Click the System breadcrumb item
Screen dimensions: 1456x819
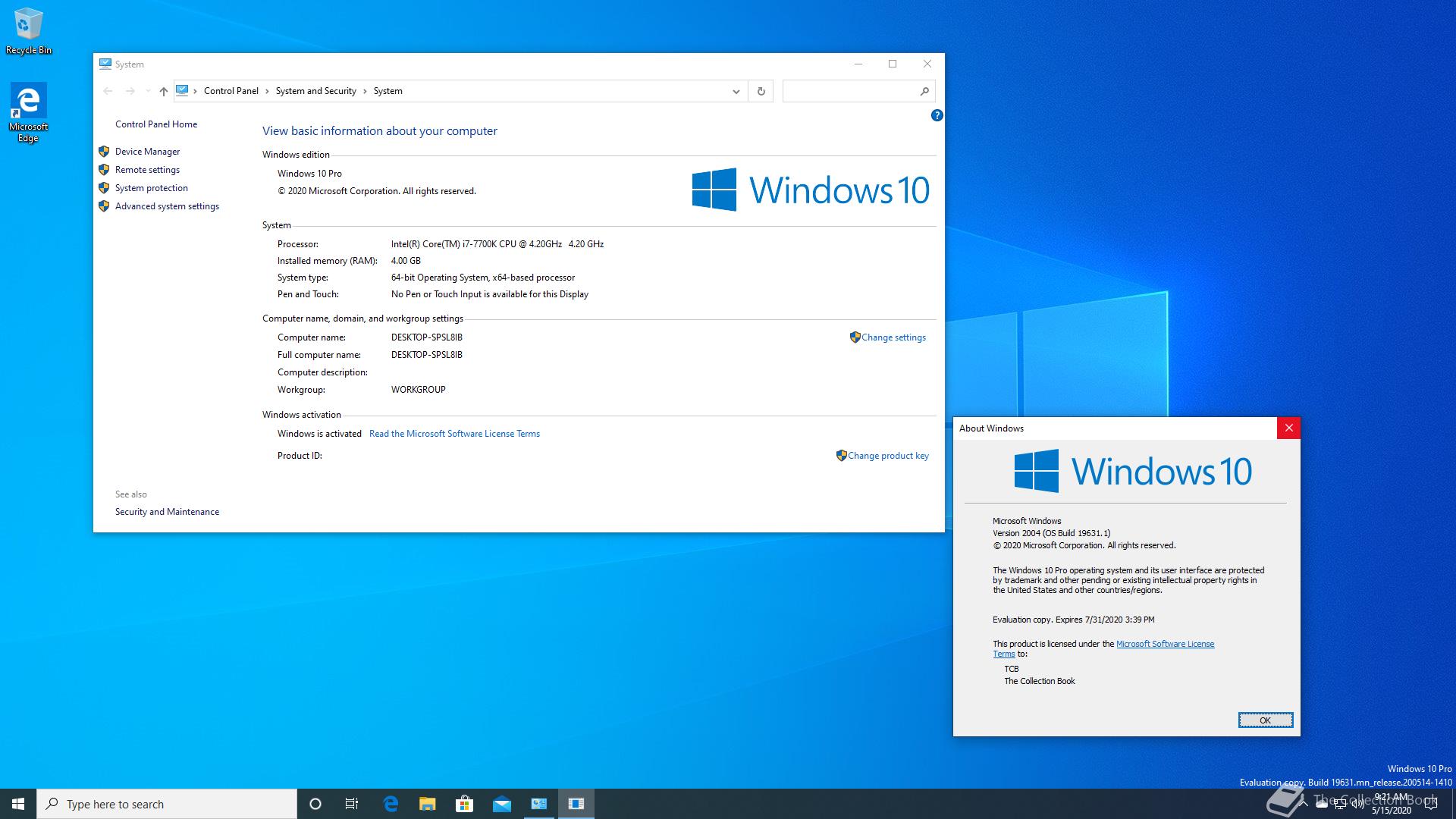pos(388,91)
